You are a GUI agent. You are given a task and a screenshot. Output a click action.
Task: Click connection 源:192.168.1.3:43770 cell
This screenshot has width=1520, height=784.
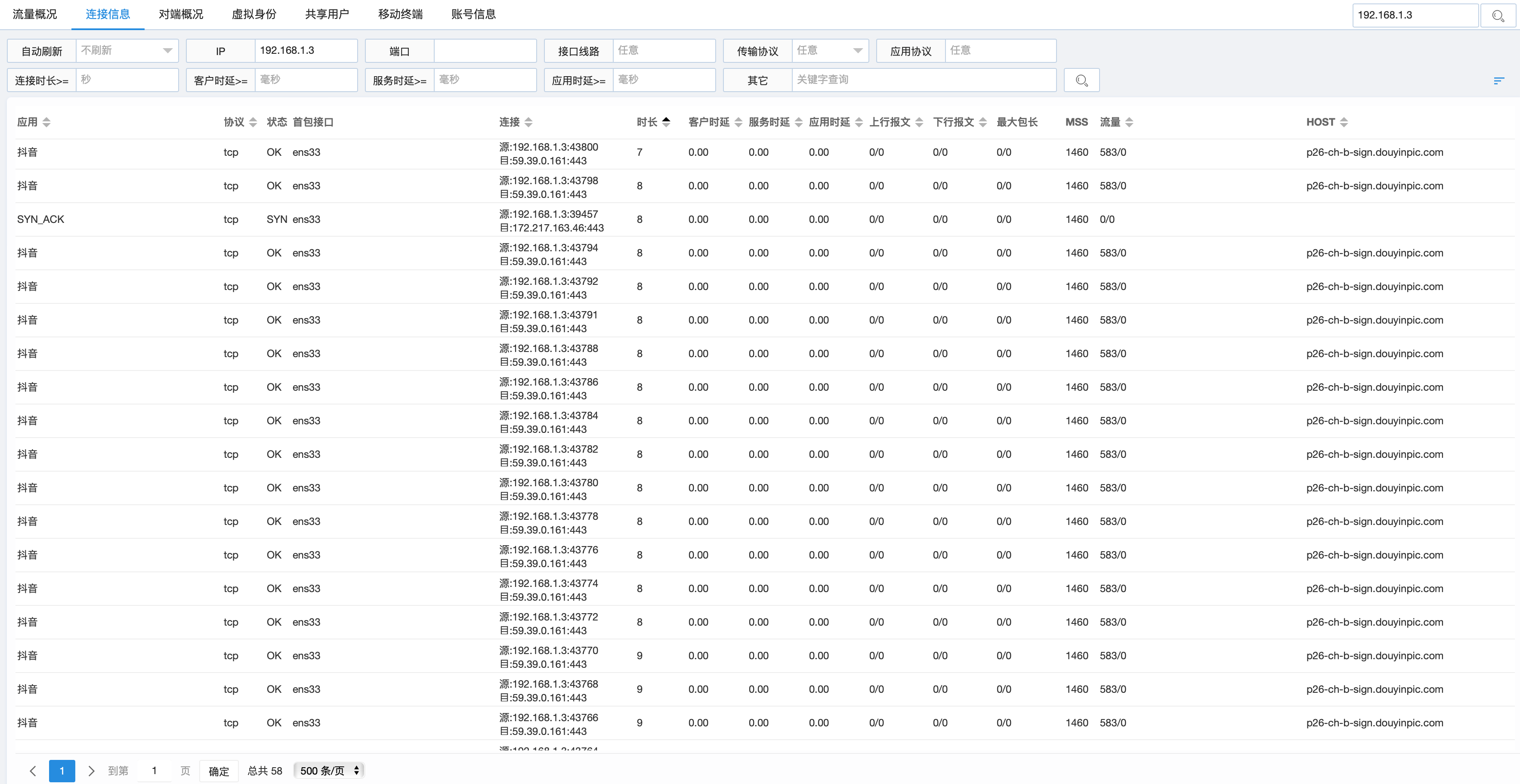(x=549, y=651)
